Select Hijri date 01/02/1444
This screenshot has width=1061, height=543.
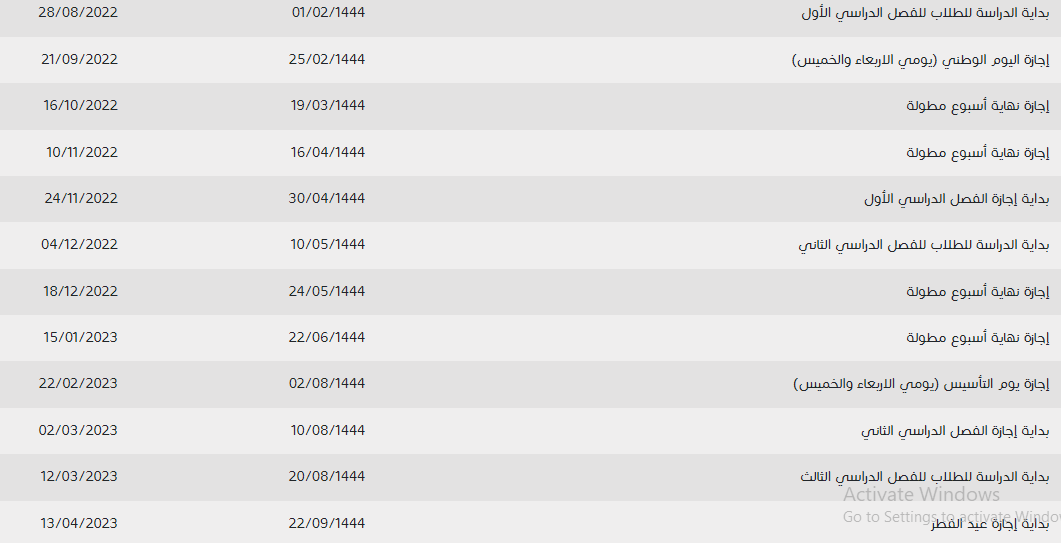328,12
